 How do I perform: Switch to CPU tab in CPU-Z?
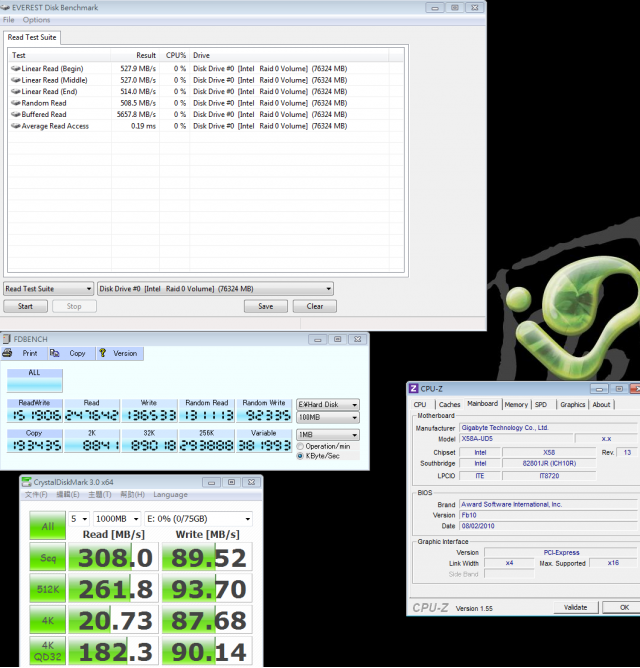click(420, 404)
